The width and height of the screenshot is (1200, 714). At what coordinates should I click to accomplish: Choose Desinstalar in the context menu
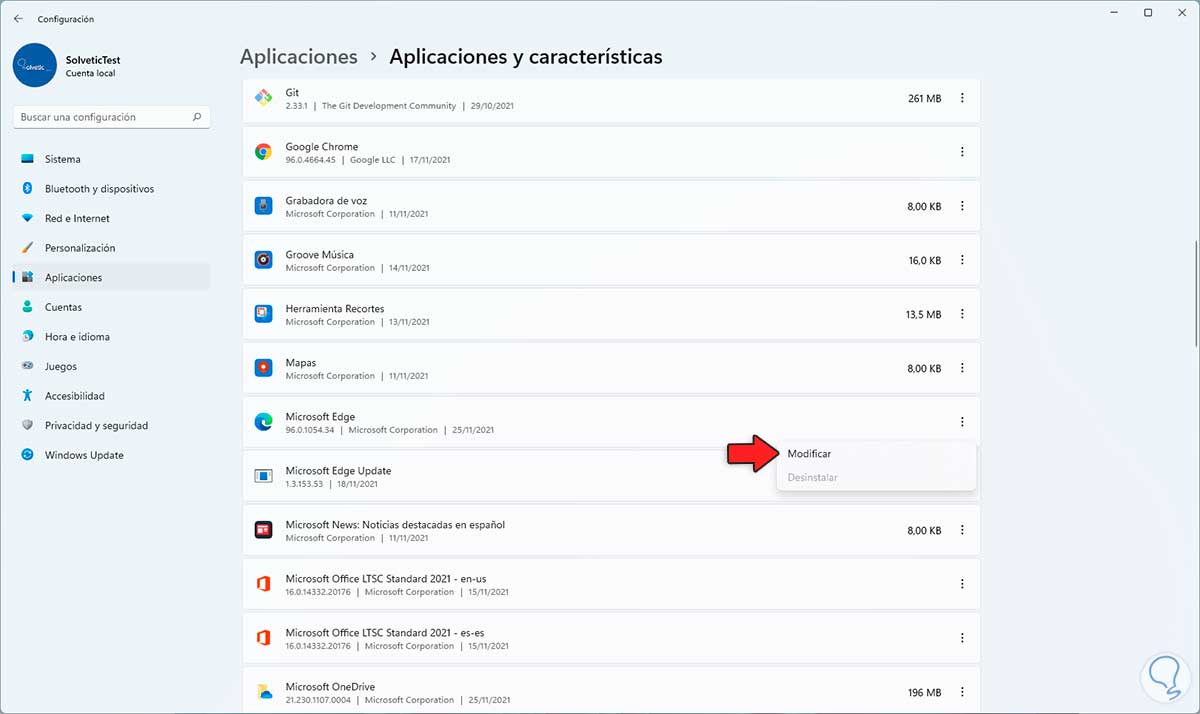876,477
